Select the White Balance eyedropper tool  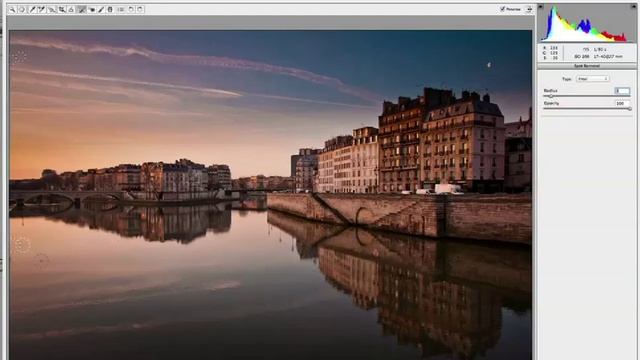(32, 9)
